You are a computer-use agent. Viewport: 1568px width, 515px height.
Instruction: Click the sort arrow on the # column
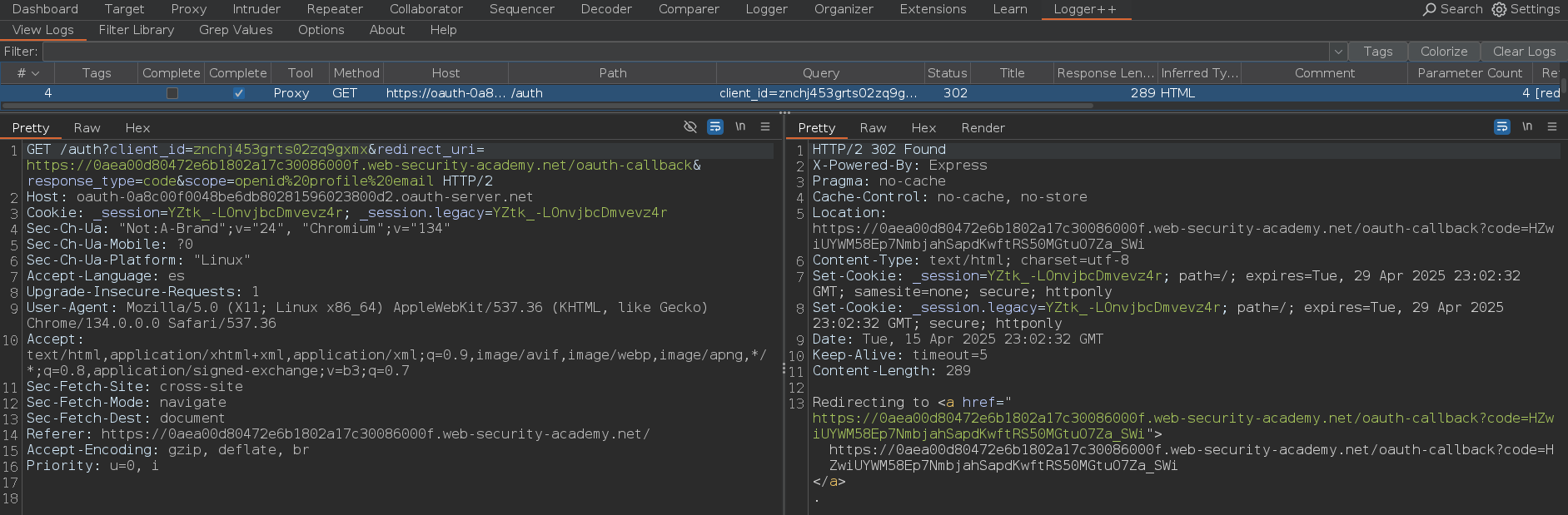tap(35, 73)
